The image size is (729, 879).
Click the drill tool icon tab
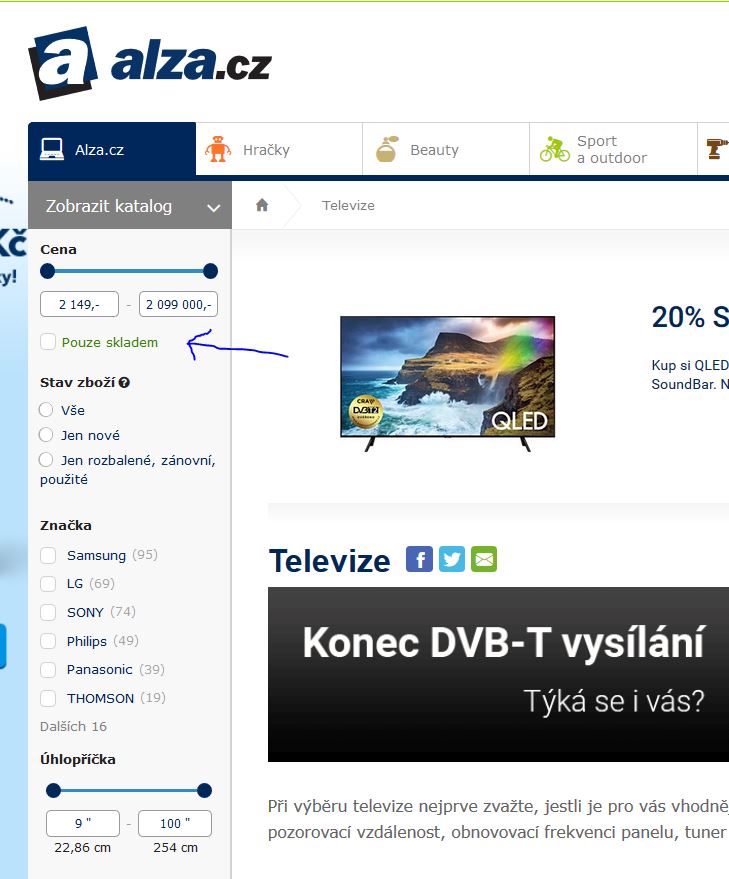717,149
